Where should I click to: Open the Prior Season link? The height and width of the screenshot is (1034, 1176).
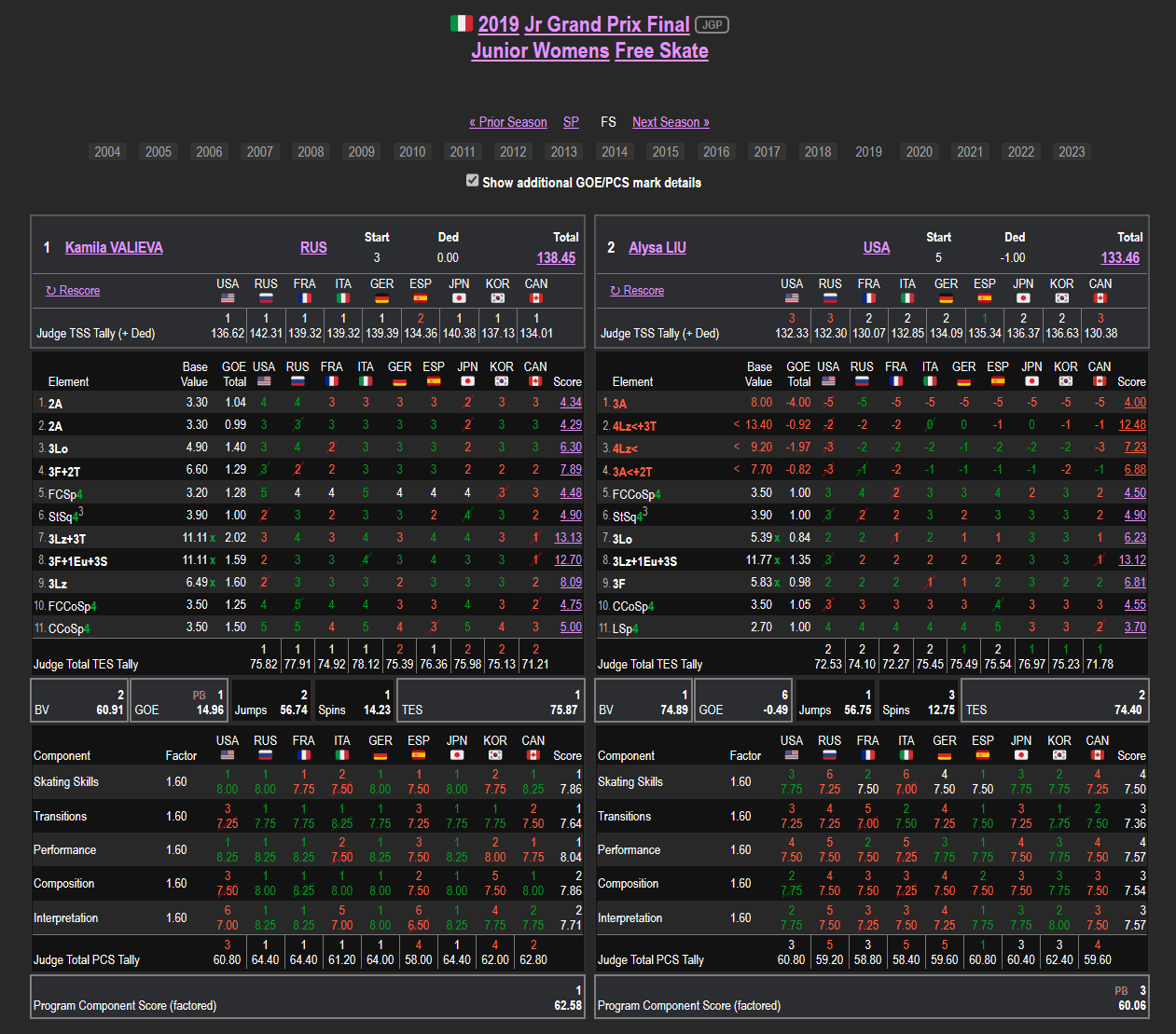click(x=508, y=122)
